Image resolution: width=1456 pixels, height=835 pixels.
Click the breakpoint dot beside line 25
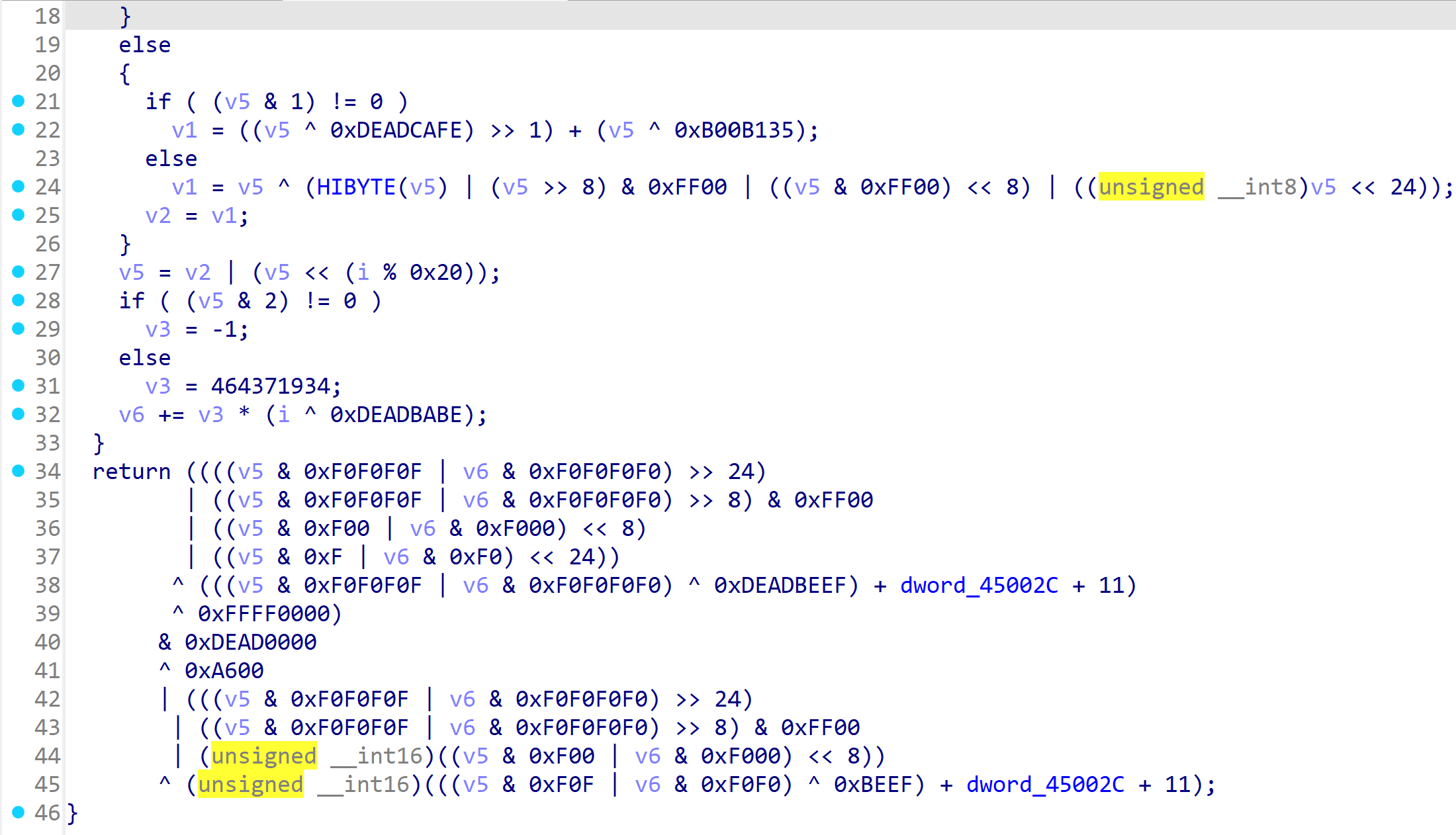(x=19, y=214)
